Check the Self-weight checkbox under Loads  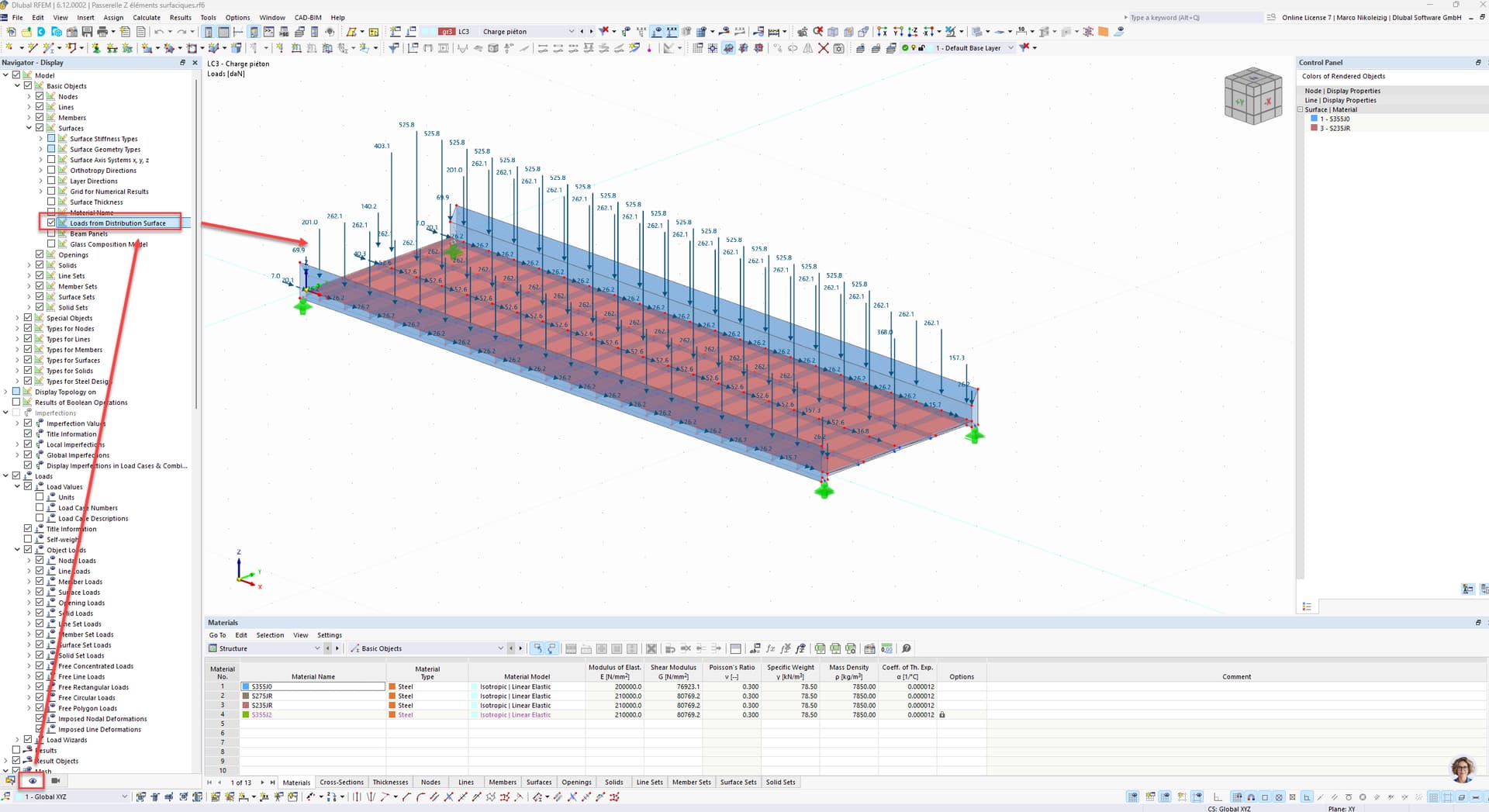pyautogui.click(x=28, y=539)
